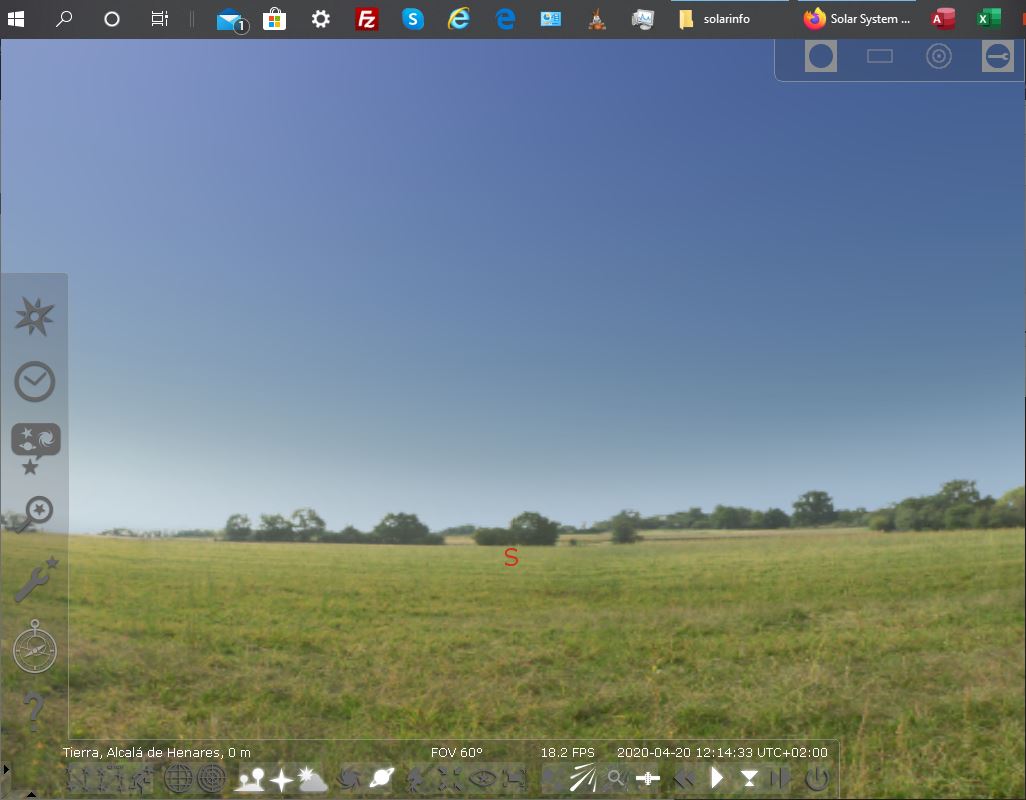The height and width of the screenshot is (800, 1026).
Task: Switch to Solar System Firefox window
Action: tap(857, 19)
